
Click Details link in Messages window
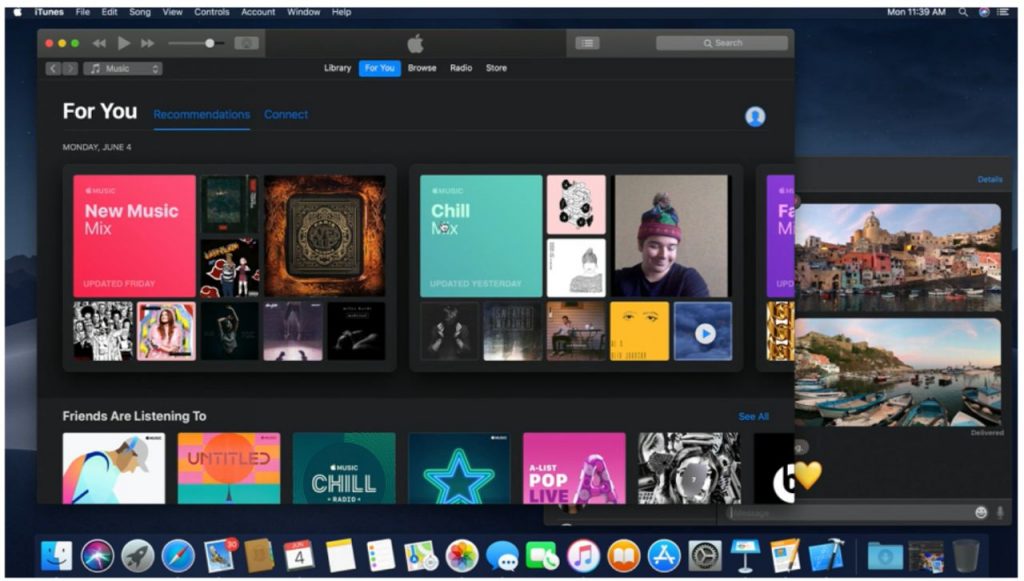click(989, 179)
